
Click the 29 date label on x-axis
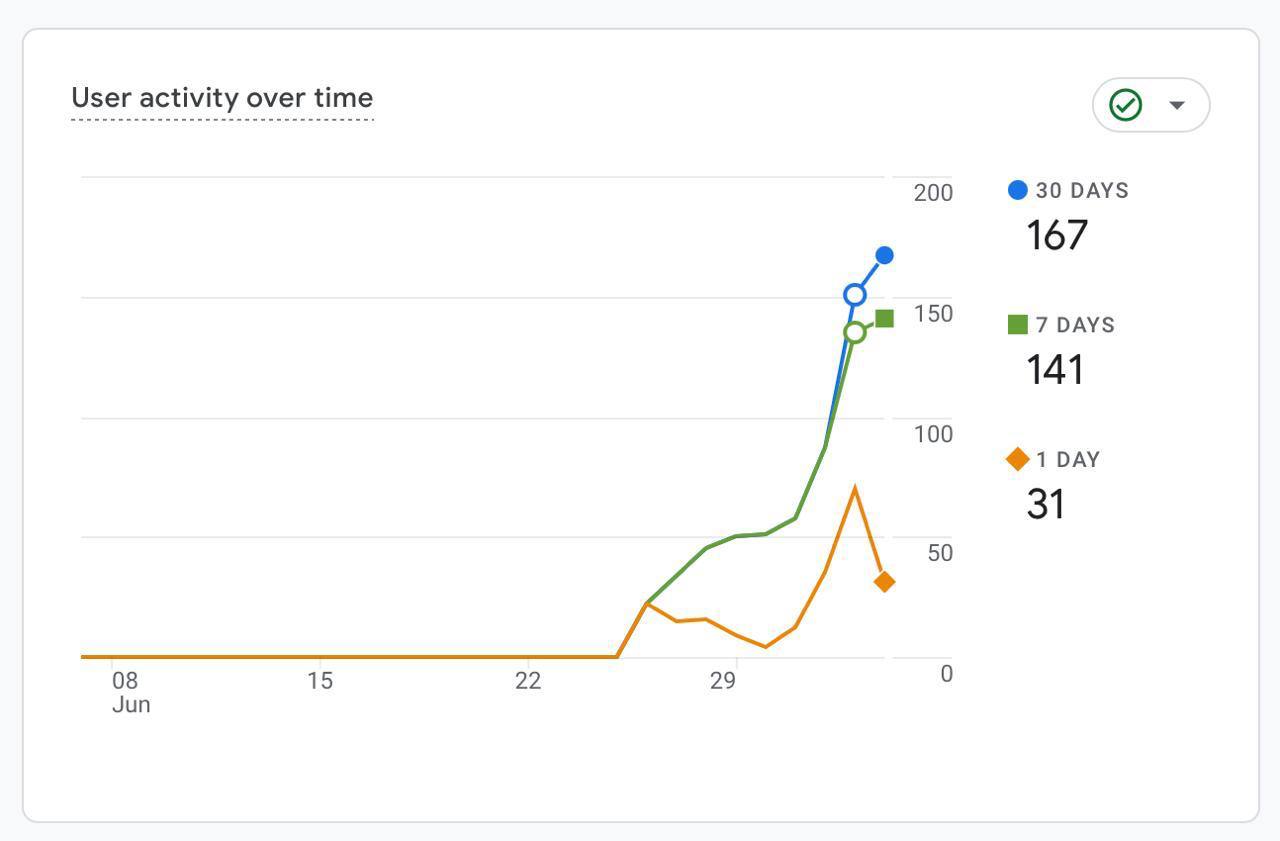coord(723,681)
